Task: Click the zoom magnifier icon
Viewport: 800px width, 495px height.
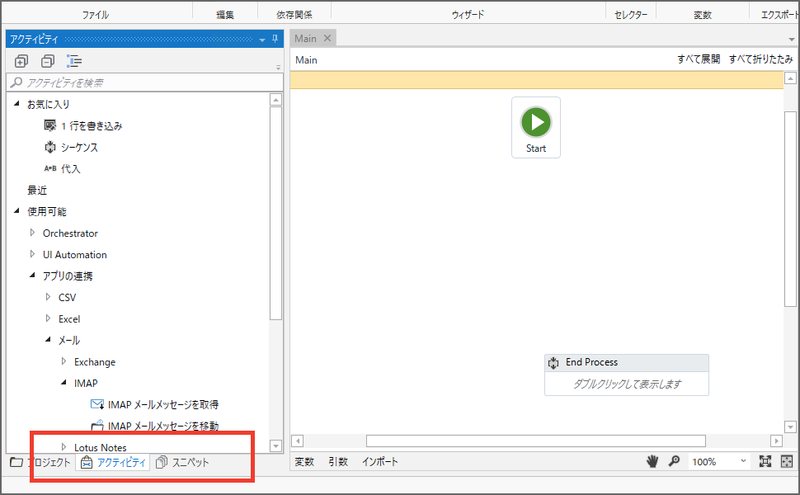Action: tap(674, 461)
